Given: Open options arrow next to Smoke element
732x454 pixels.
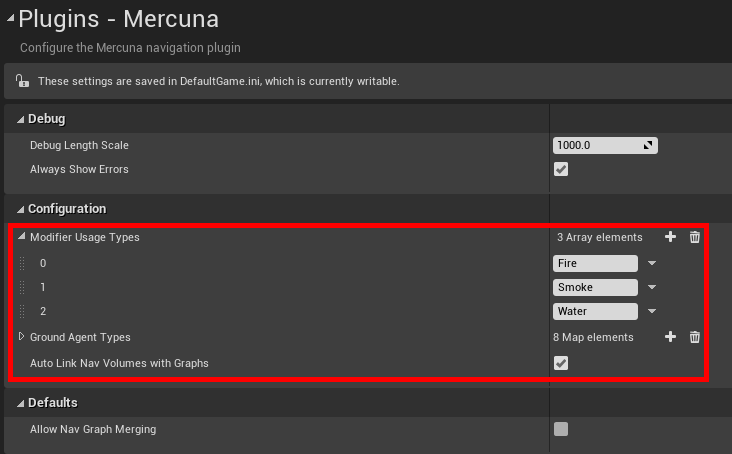Looking at the screenshot, I should (x=652, y=288).
